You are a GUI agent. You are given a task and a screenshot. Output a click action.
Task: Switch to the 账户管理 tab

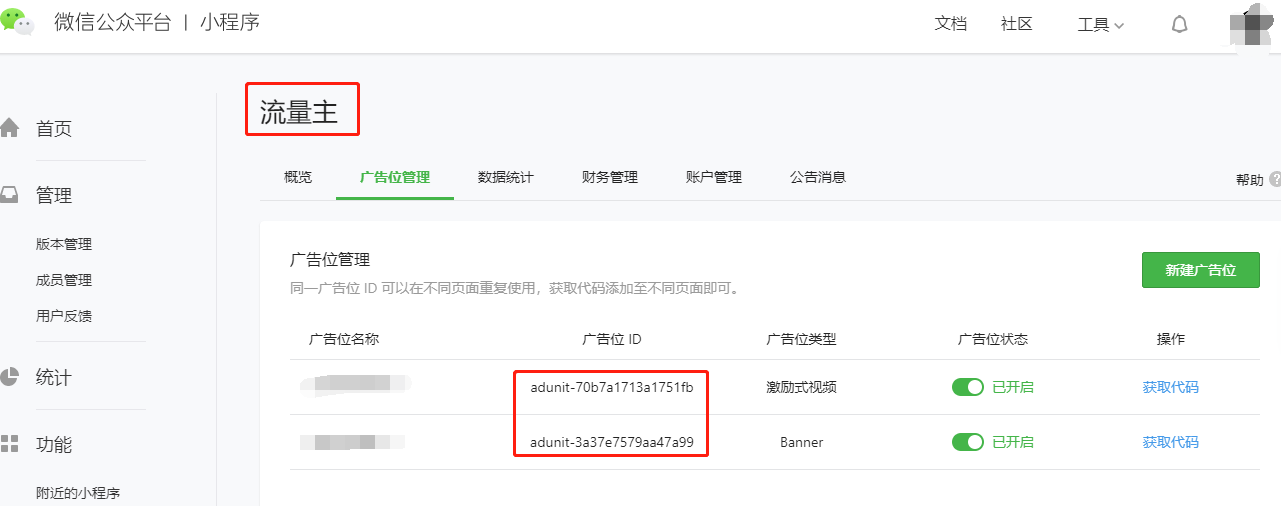click(x=714, y=177)
